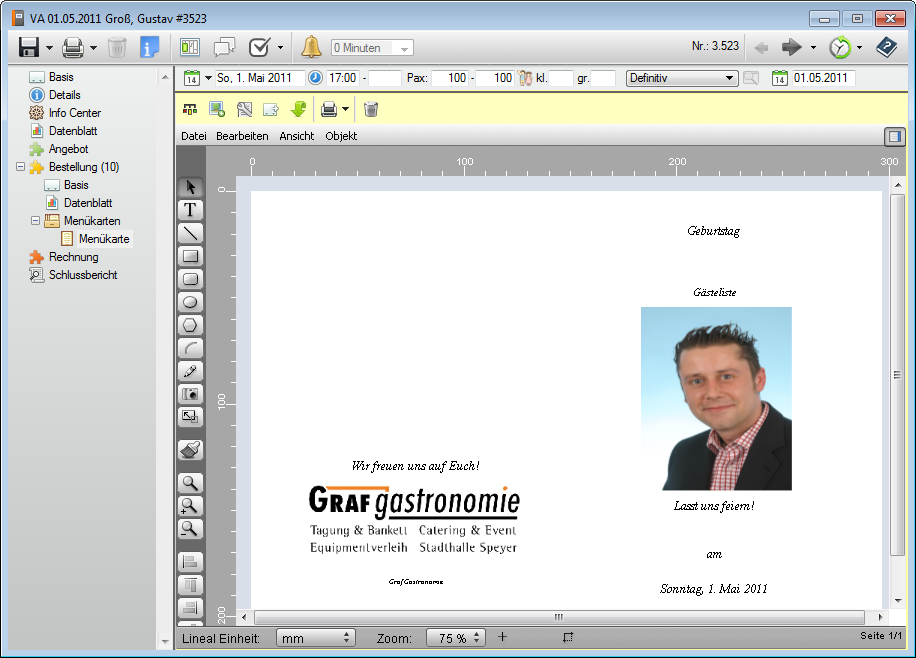The height and width of the screenshot is (658, 916).
Task: Collapse the Menükarten tree node
Action: 36,221
